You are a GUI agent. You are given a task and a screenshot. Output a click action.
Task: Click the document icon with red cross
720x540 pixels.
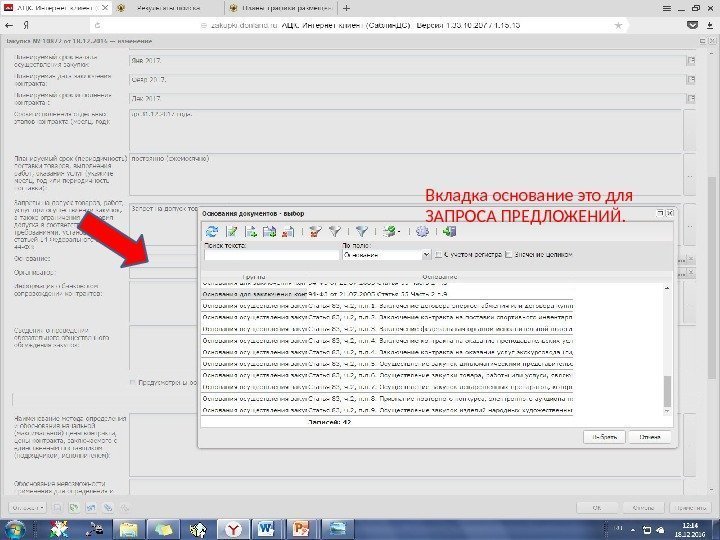[288, 231]
